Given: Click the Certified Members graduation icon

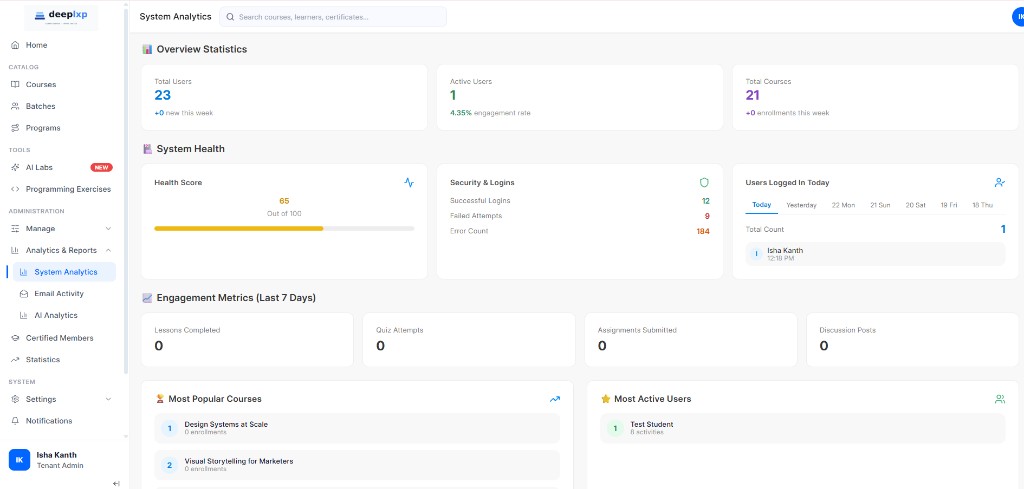Looking at the screenshot, I should 15,338.
